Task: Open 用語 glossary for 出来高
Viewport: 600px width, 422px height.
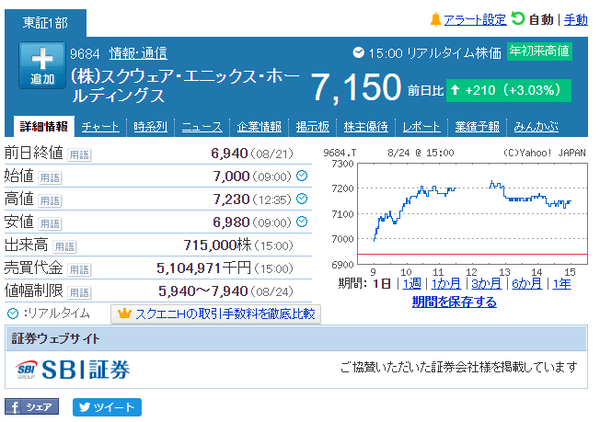Action: (x=64, y=247)
